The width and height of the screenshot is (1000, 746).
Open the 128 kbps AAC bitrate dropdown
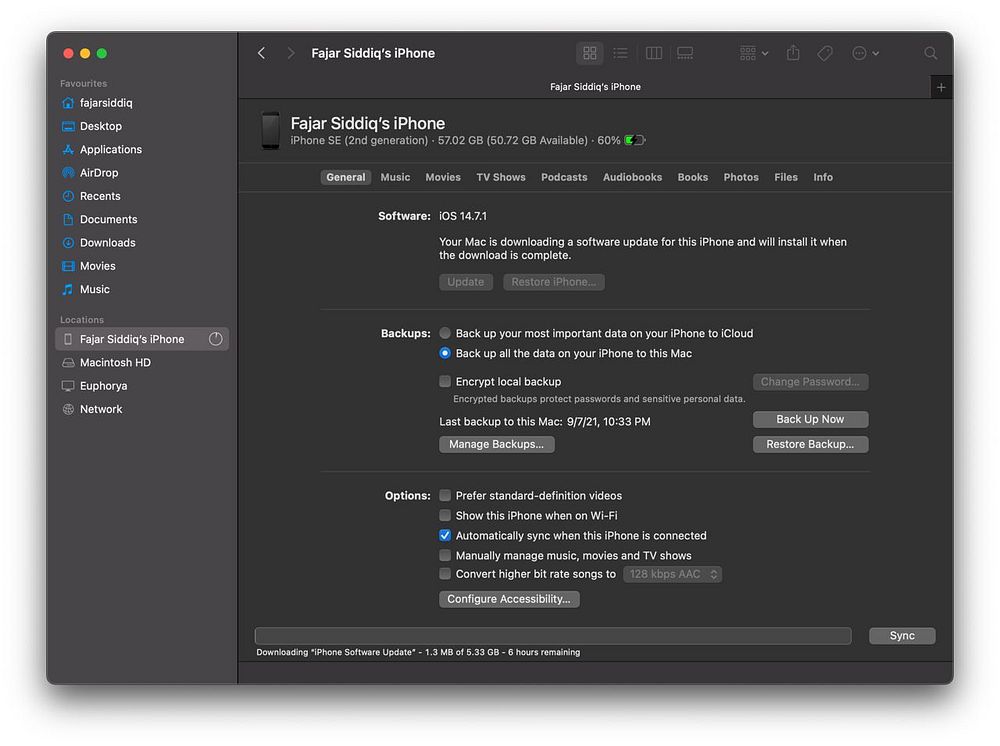pyautogui.click(x=672, y=574)
